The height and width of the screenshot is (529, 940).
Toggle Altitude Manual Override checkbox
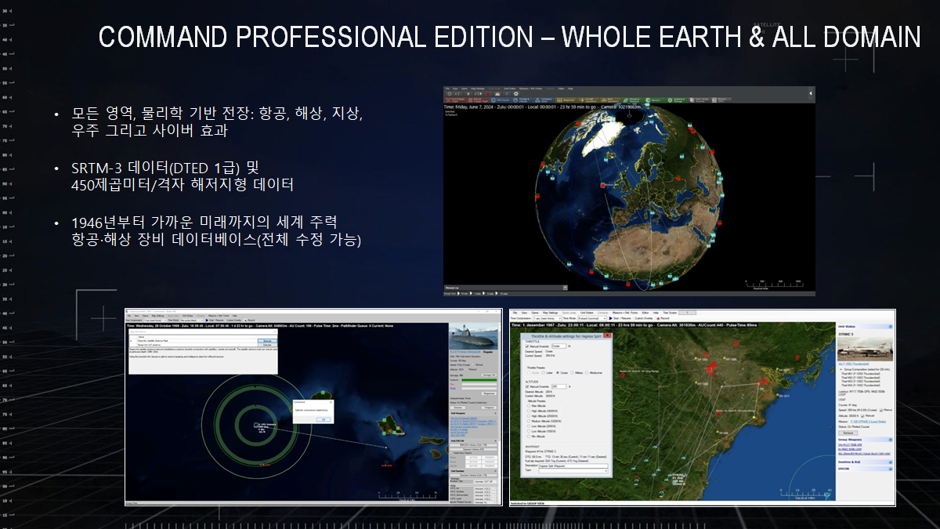pyautogui.click(x=527, y=386)
